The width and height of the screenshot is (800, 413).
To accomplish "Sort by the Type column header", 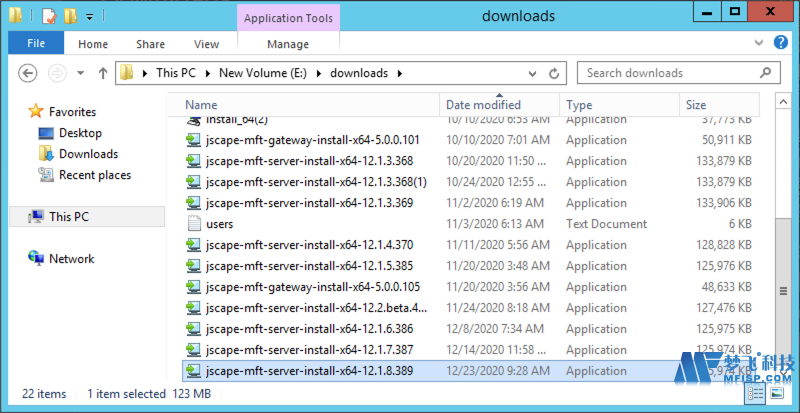I will (x=619, y=105).
